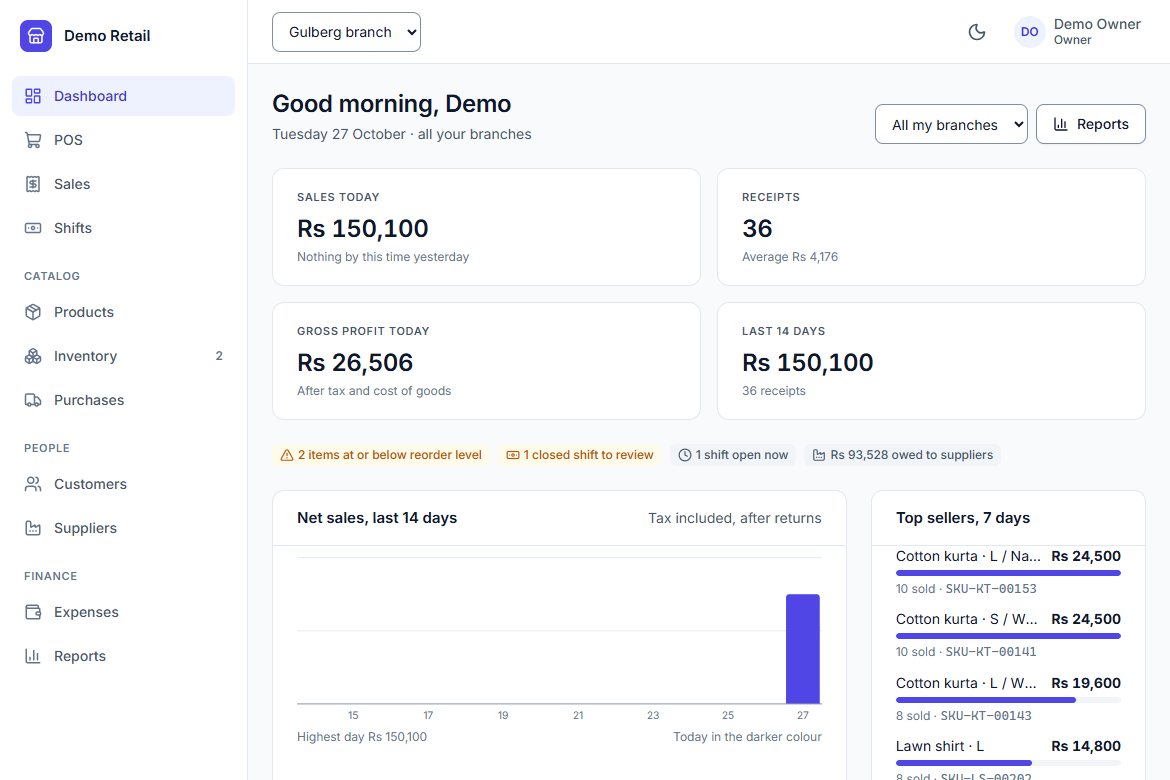Toggle dark mode with the moon icon
The width and height of the screenshot is (1170, 780).
(977, 32)
